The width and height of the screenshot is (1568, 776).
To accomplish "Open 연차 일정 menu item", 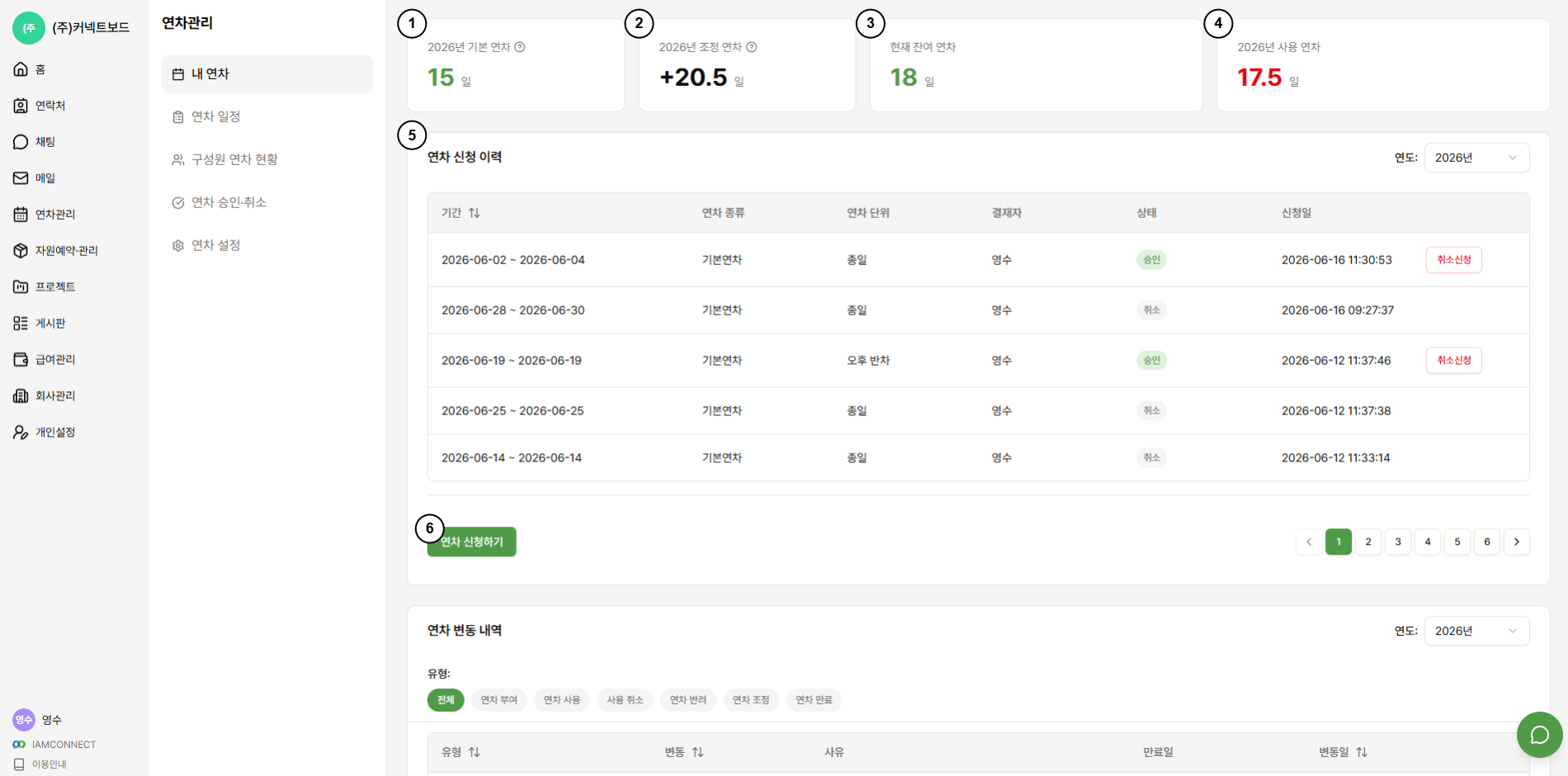I will tap(267, 117).
